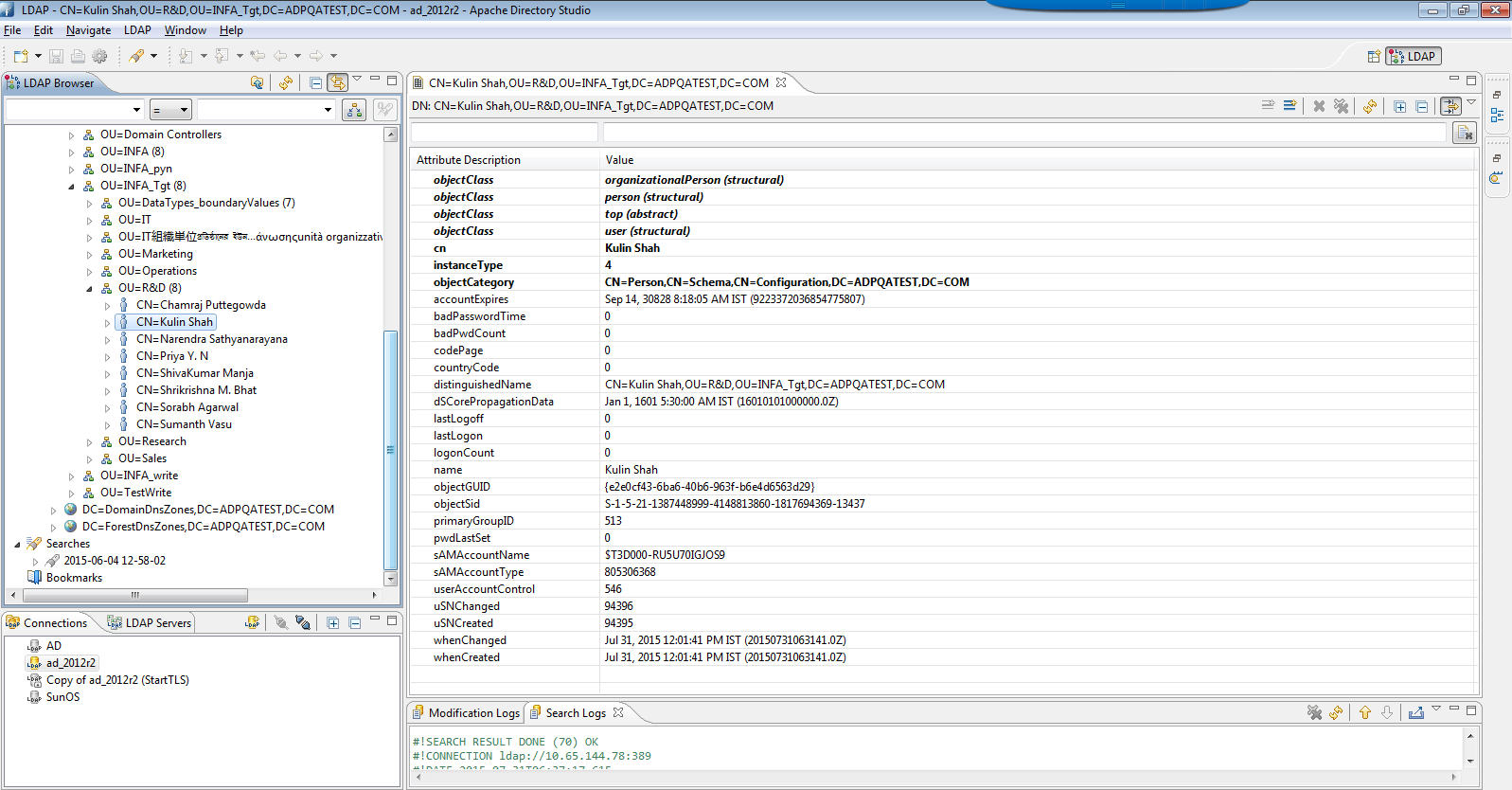Image resolution: width=1512 pixels, height=790 pixels.
Task: Expand the OU=Domain Controllers node
Action: pos(71,135)
